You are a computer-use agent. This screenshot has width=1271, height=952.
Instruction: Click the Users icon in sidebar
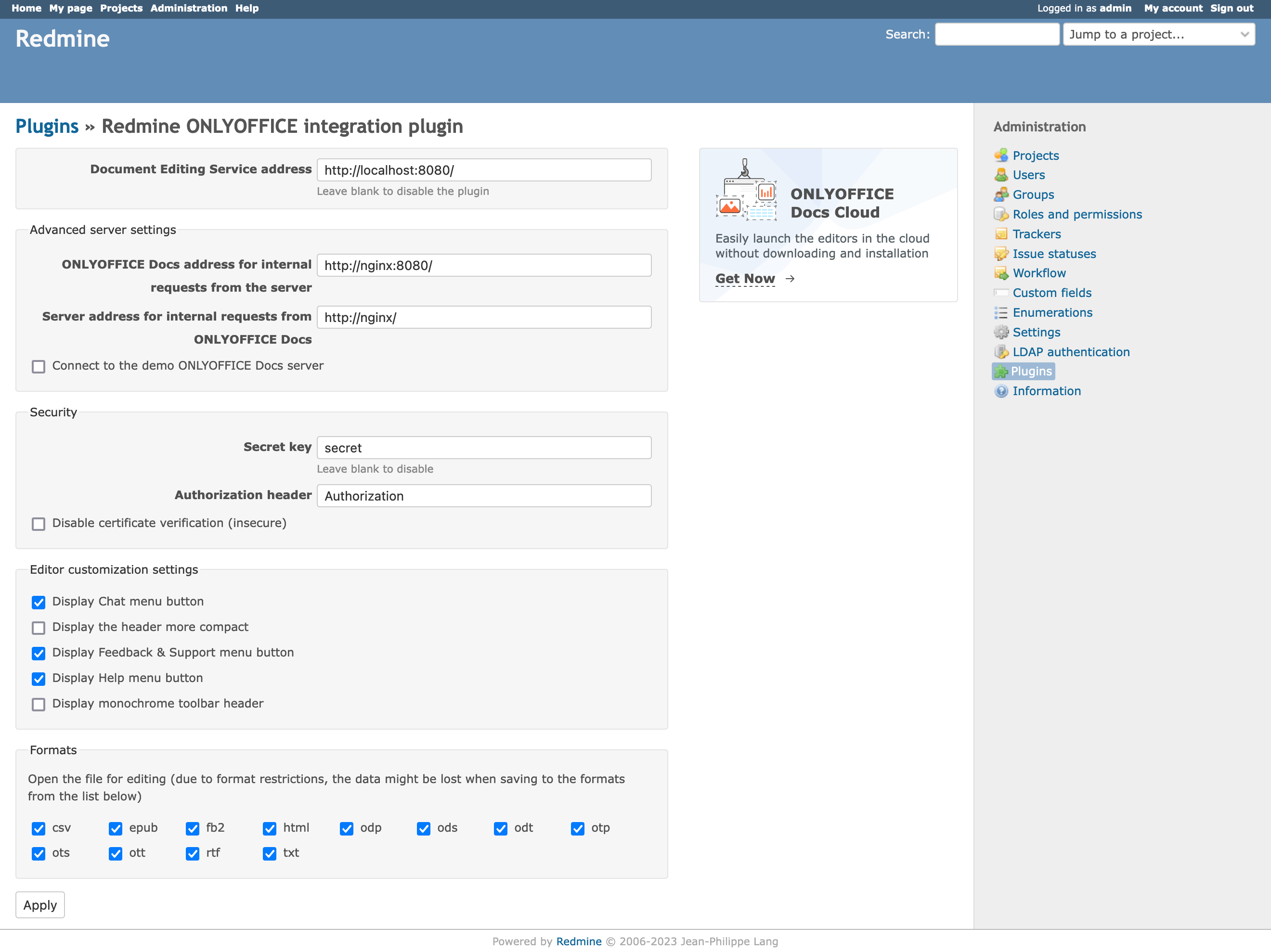pyautogui.click(x=1001, y=175)
